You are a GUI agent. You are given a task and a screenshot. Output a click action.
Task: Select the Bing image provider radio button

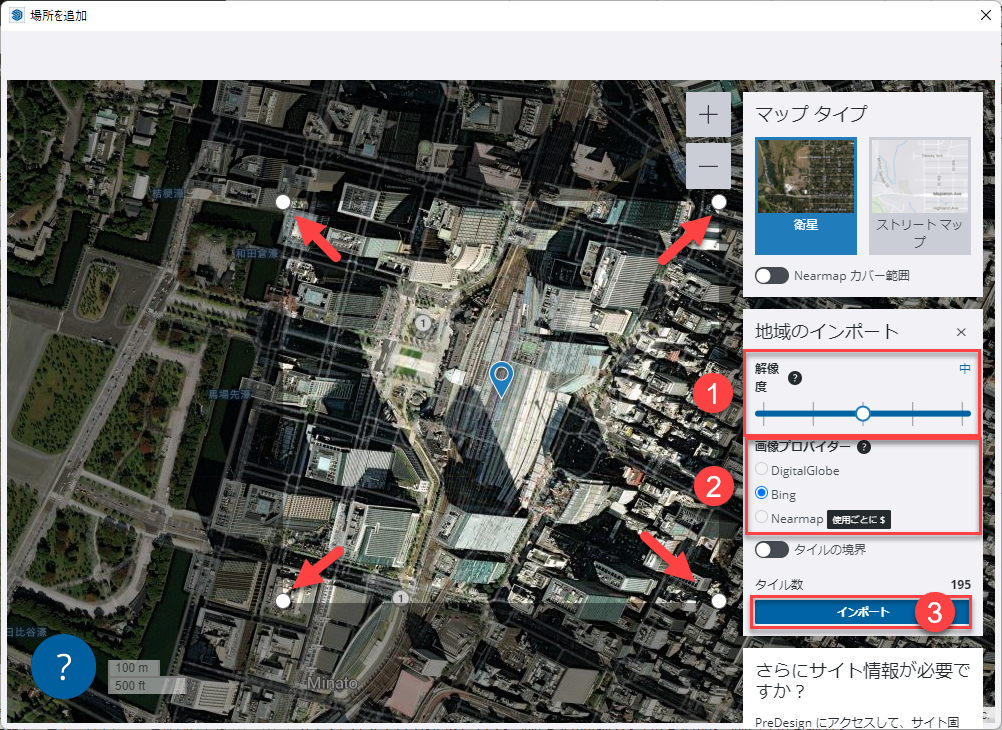762,494
